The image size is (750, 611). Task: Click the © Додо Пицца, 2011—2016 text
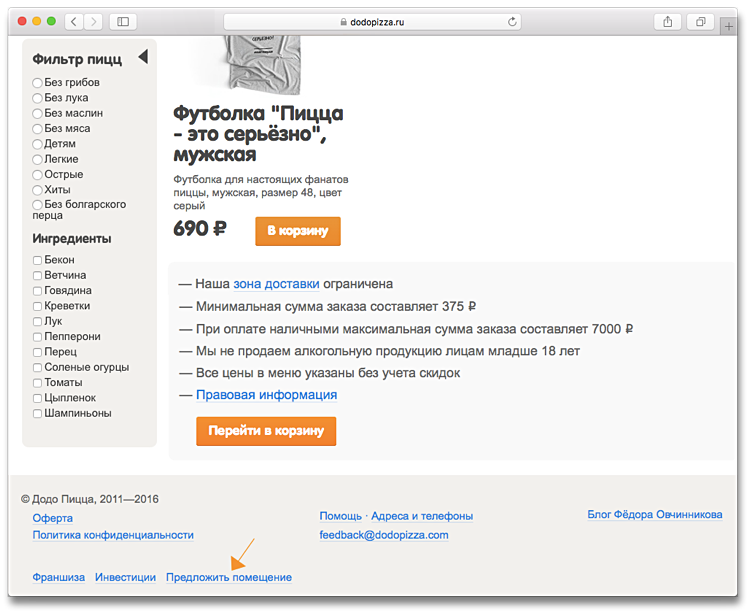90,499
